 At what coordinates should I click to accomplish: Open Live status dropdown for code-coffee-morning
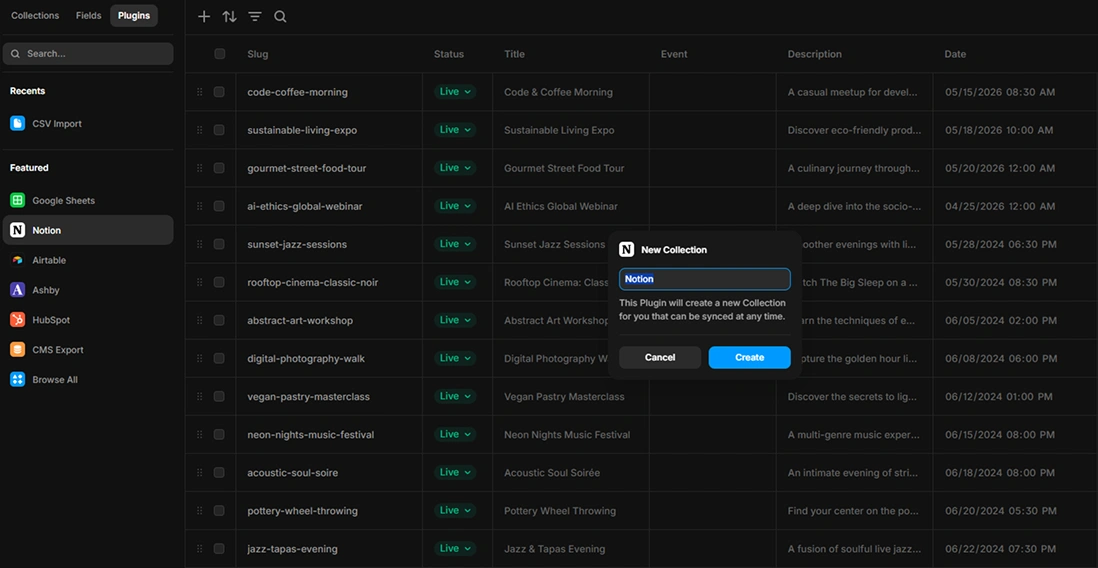coord(455,92)
